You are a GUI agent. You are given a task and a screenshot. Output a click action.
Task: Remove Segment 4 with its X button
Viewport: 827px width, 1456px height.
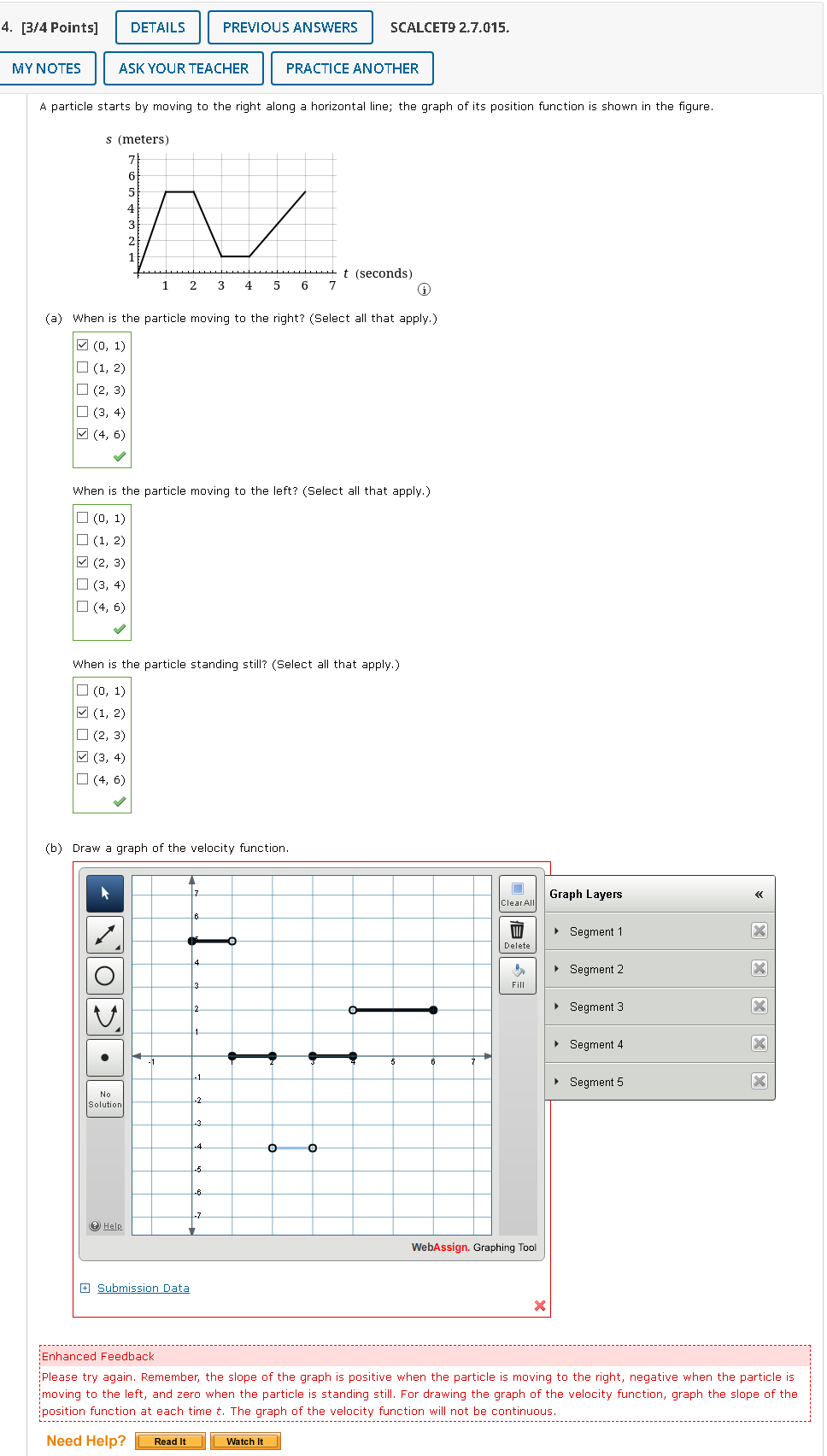(x=759, y=1044)
